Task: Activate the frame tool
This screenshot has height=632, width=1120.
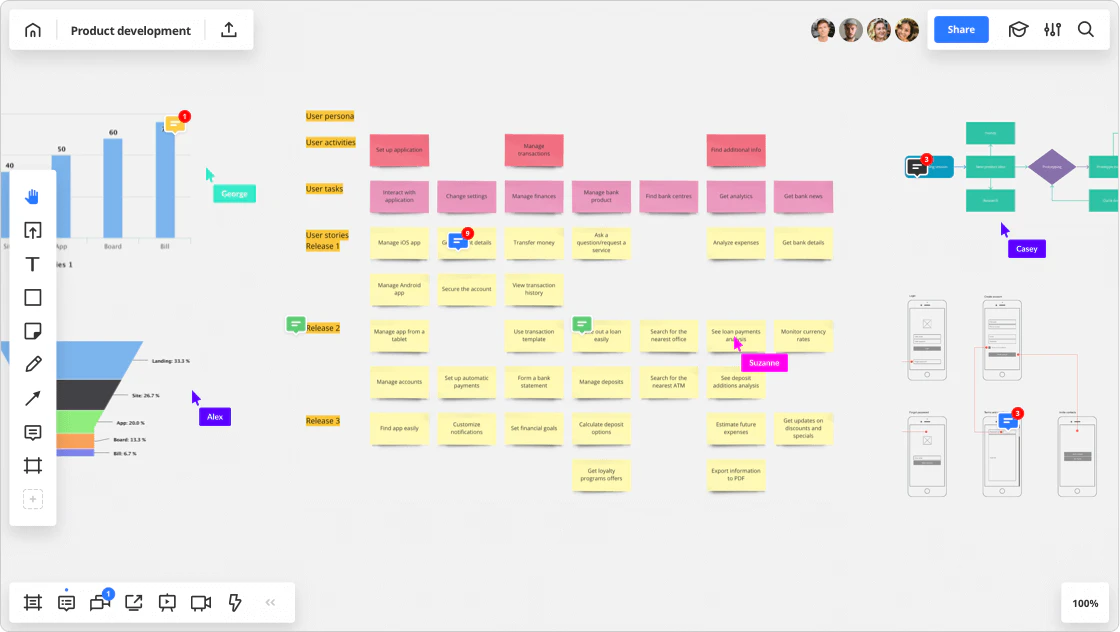Action: pyautogui.click(x=32, y=465)
